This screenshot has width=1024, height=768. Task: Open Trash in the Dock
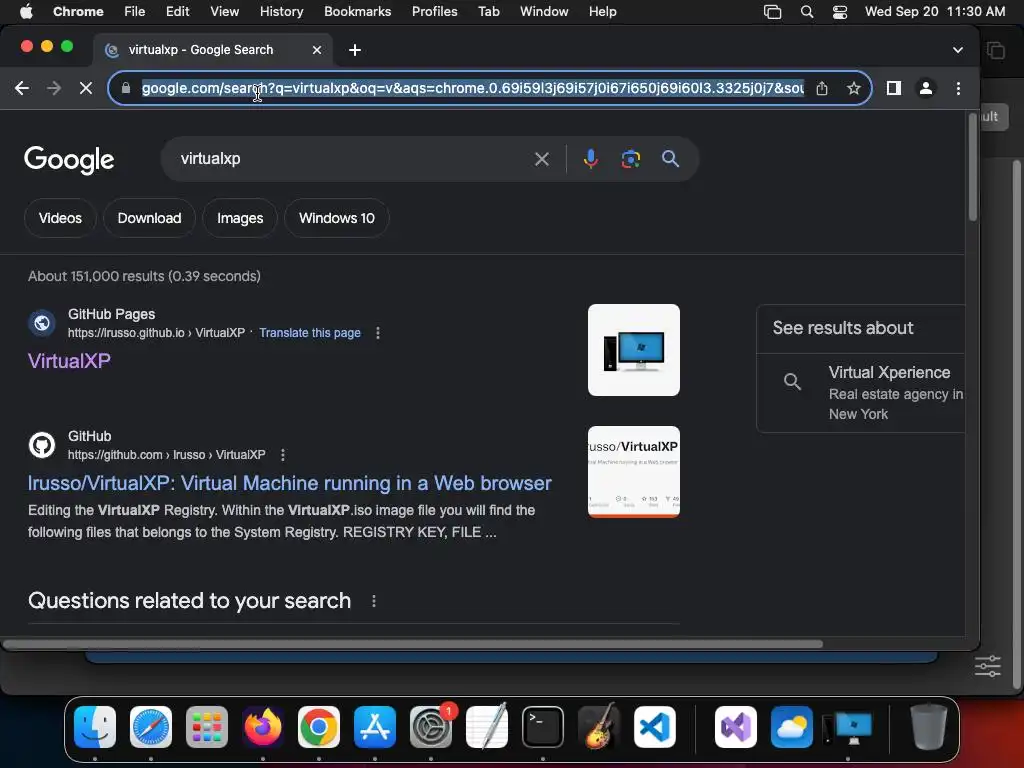coord(929,727)
